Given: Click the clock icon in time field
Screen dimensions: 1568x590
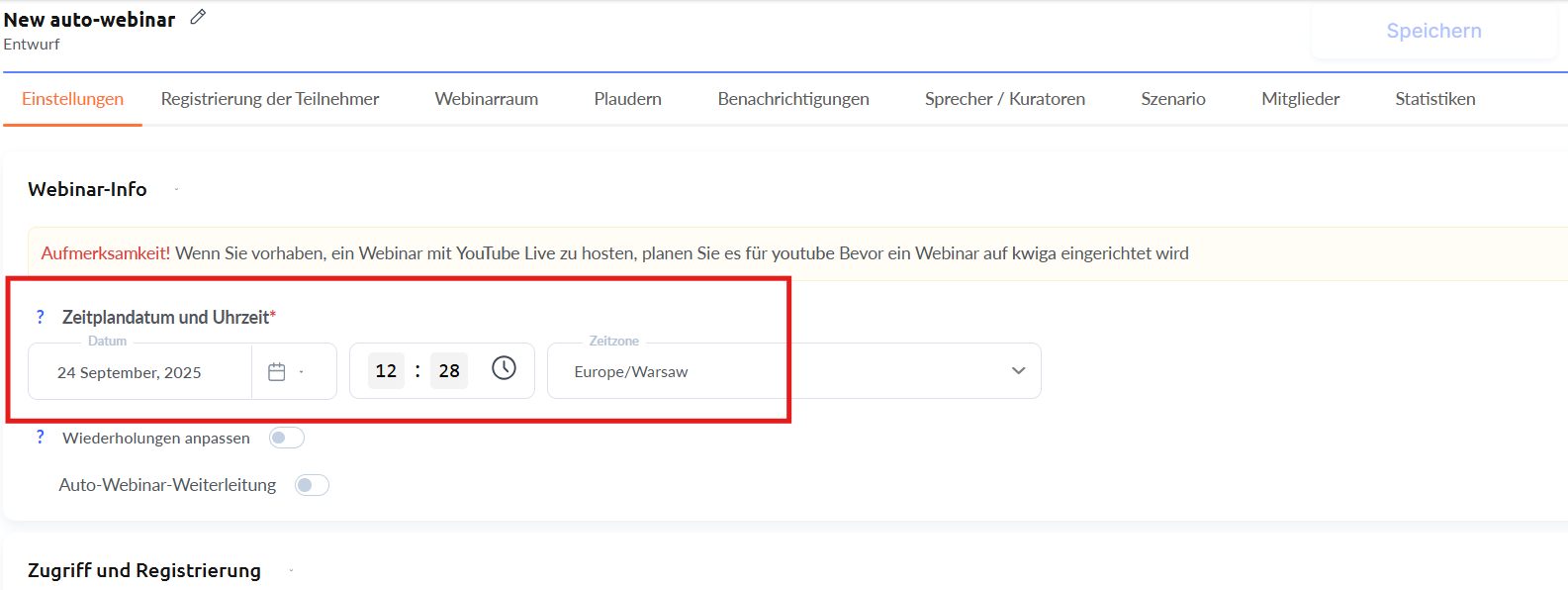Looking at the screenshot, I should pos(504,368).
